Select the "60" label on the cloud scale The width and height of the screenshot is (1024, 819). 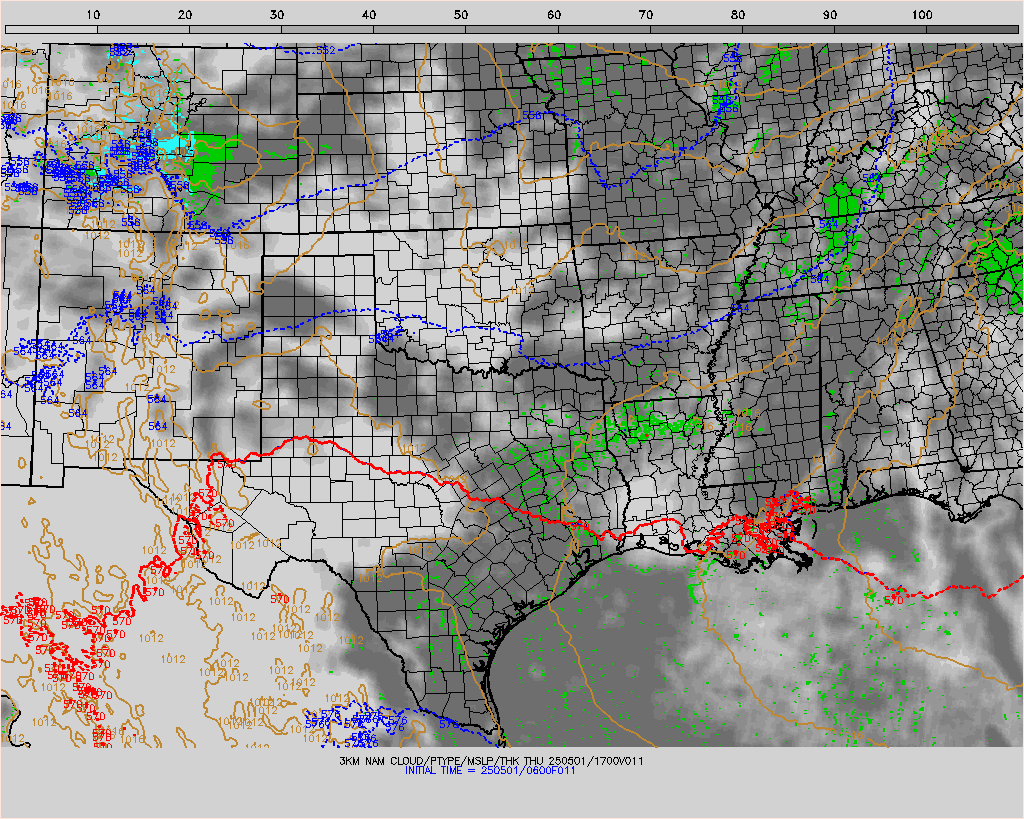click(x=554, y=14)
